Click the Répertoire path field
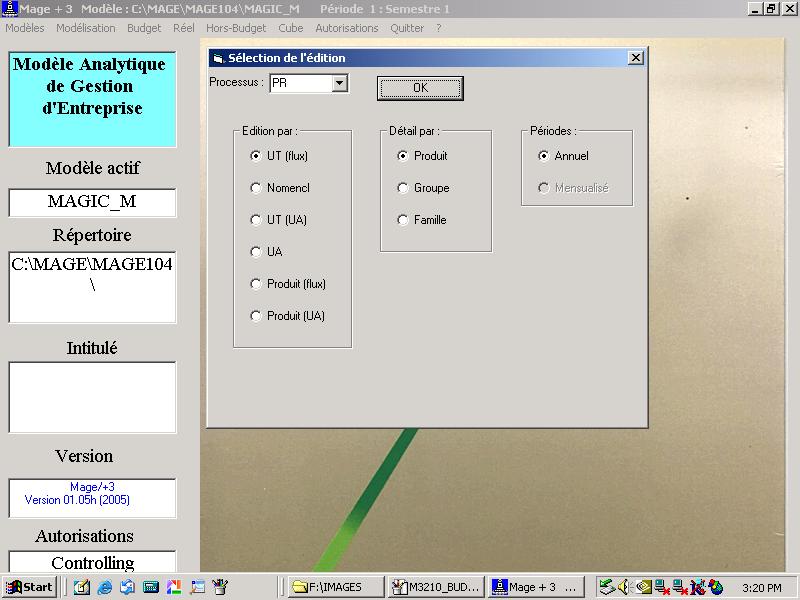The height and width of the screenshot is (600, 800). pyautogui.click(x=92, y=287)
